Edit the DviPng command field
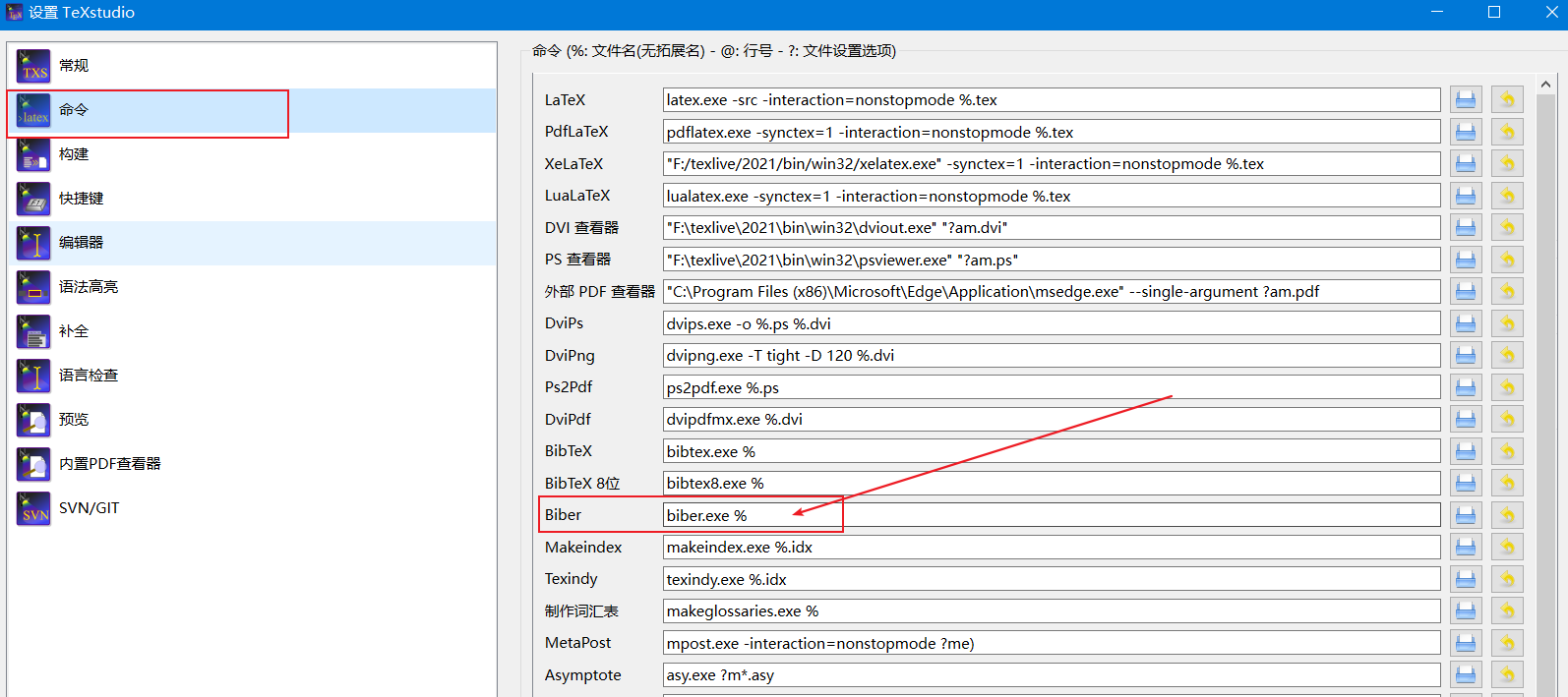 [x=1052, y=355]
